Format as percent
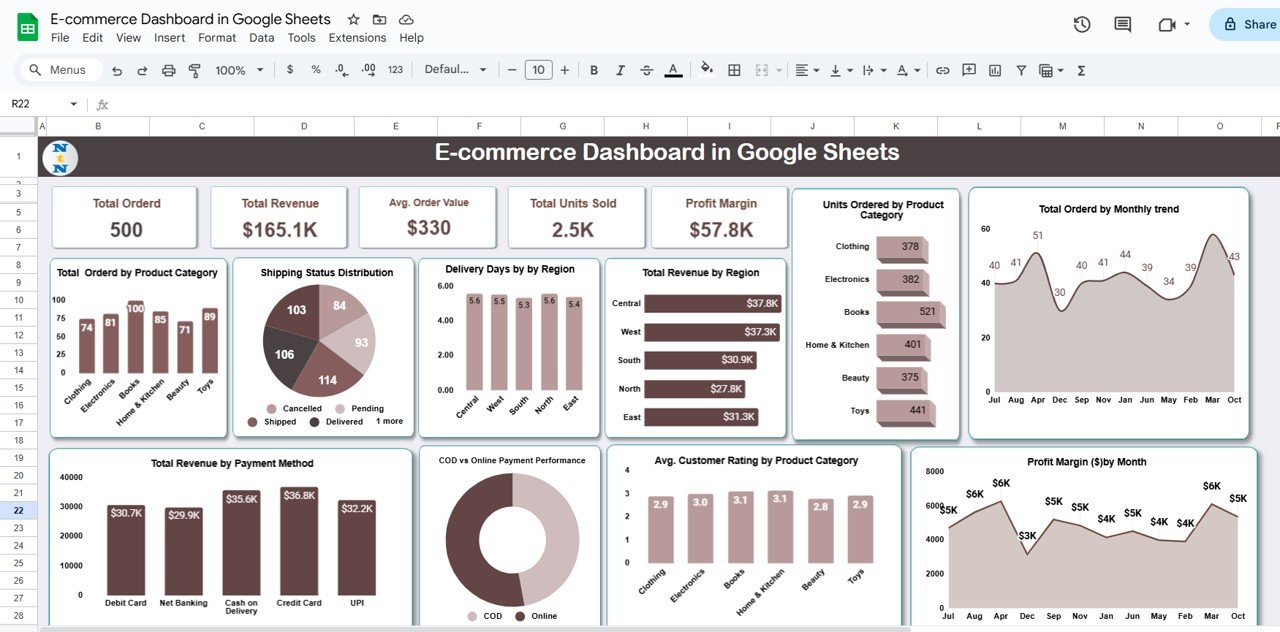 coord(316,70)
